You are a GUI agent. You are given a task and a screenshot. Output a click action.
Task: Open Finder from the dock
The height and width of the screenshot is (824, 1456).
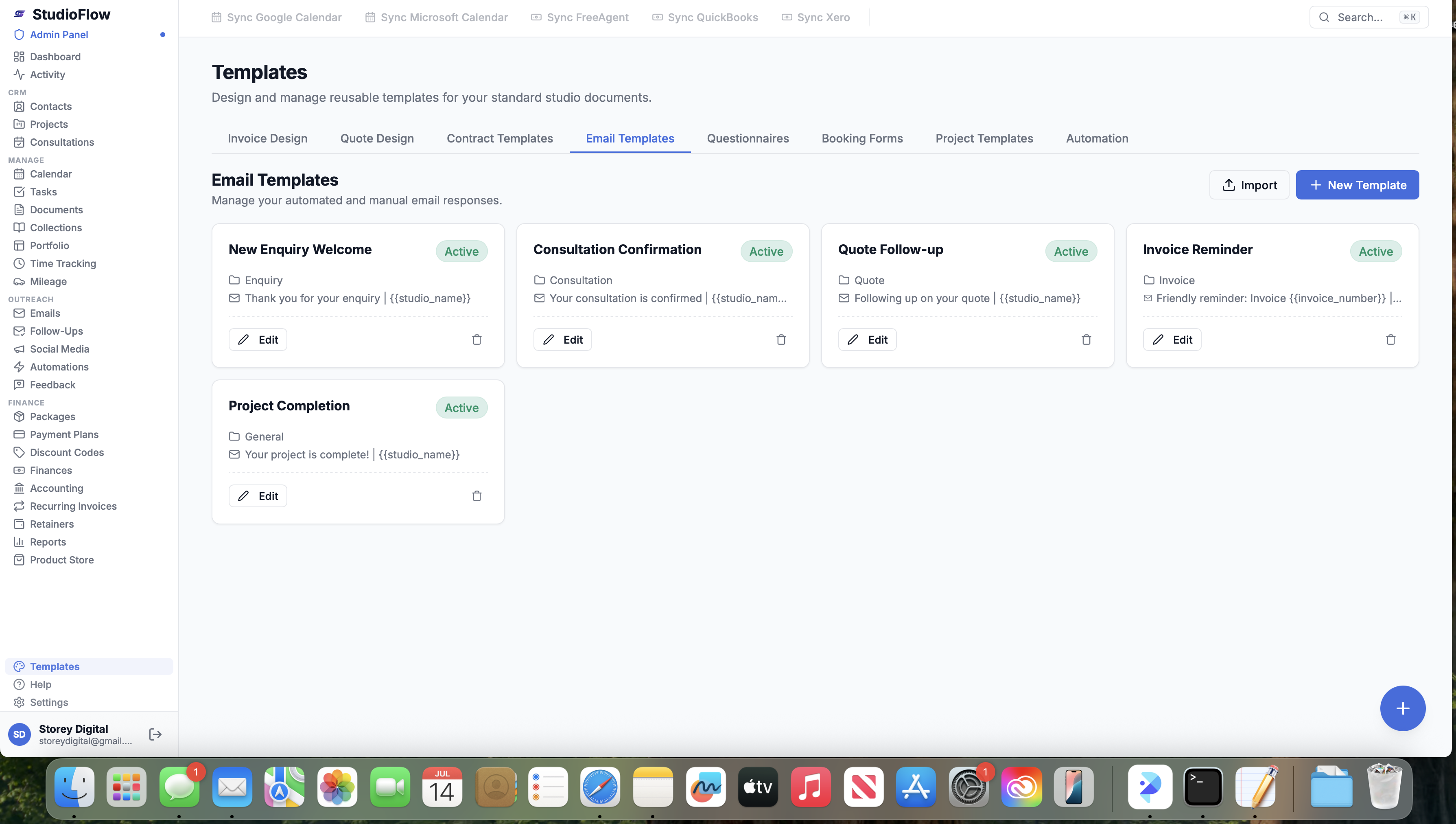click(74, 787)
